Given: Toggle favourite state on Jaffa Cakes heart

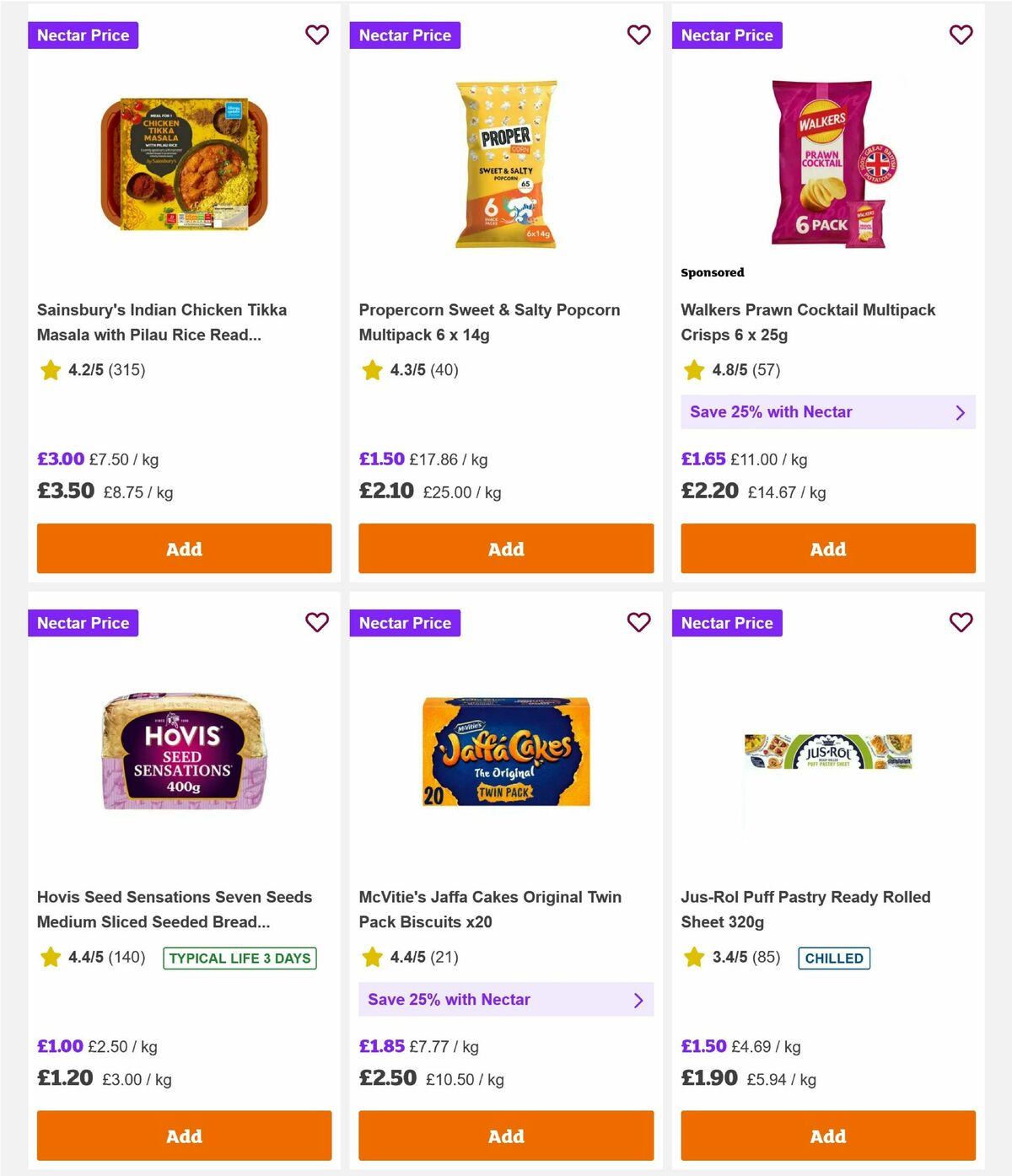Looking at the screenshot, I should click(639, 622).
